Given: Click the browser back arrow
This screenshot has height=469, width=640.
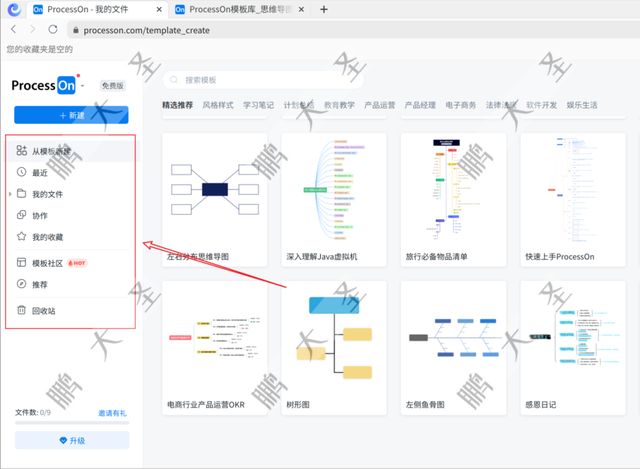Looking at the screenshot, I should coord(13,29).
